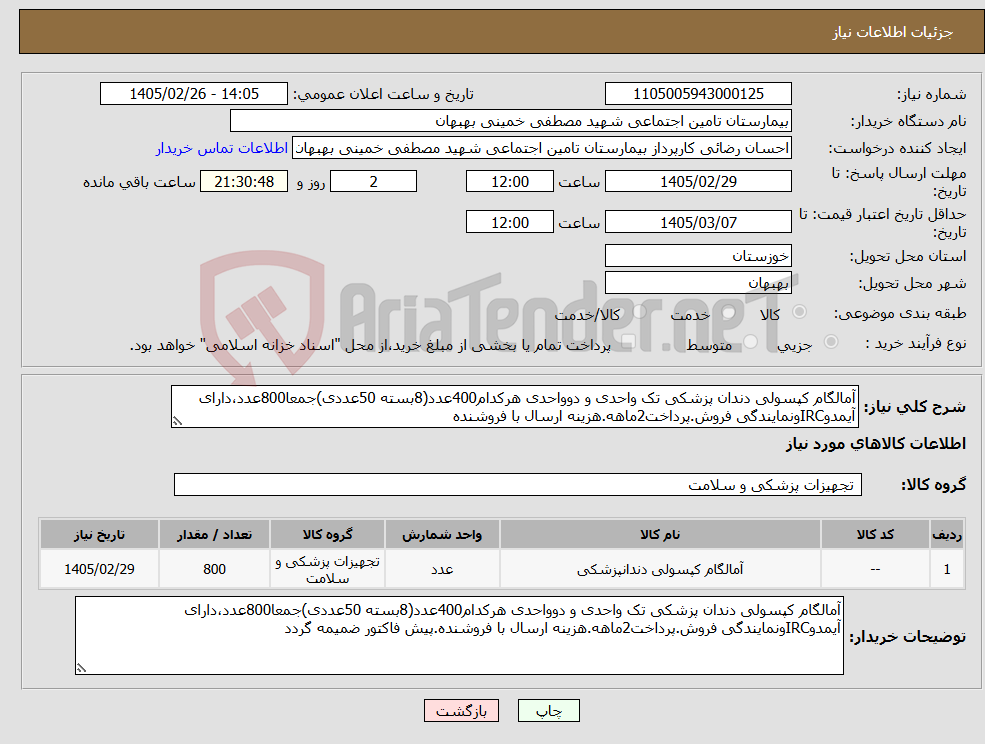The width and height of the screenshot is (985, 744).
Task: Click the تاریخ نیاز column header
Action: (x=99, y=534)
